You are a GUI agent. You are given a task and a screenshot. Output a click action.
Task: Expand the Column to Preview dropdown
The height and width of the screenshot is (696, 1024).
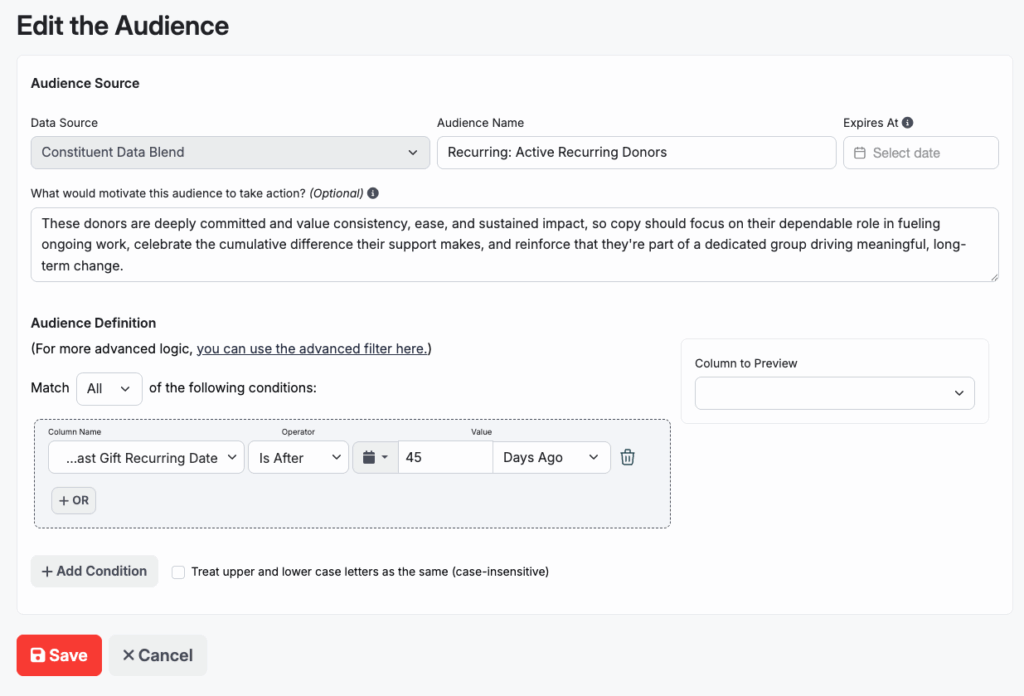(x=834, y=393)
